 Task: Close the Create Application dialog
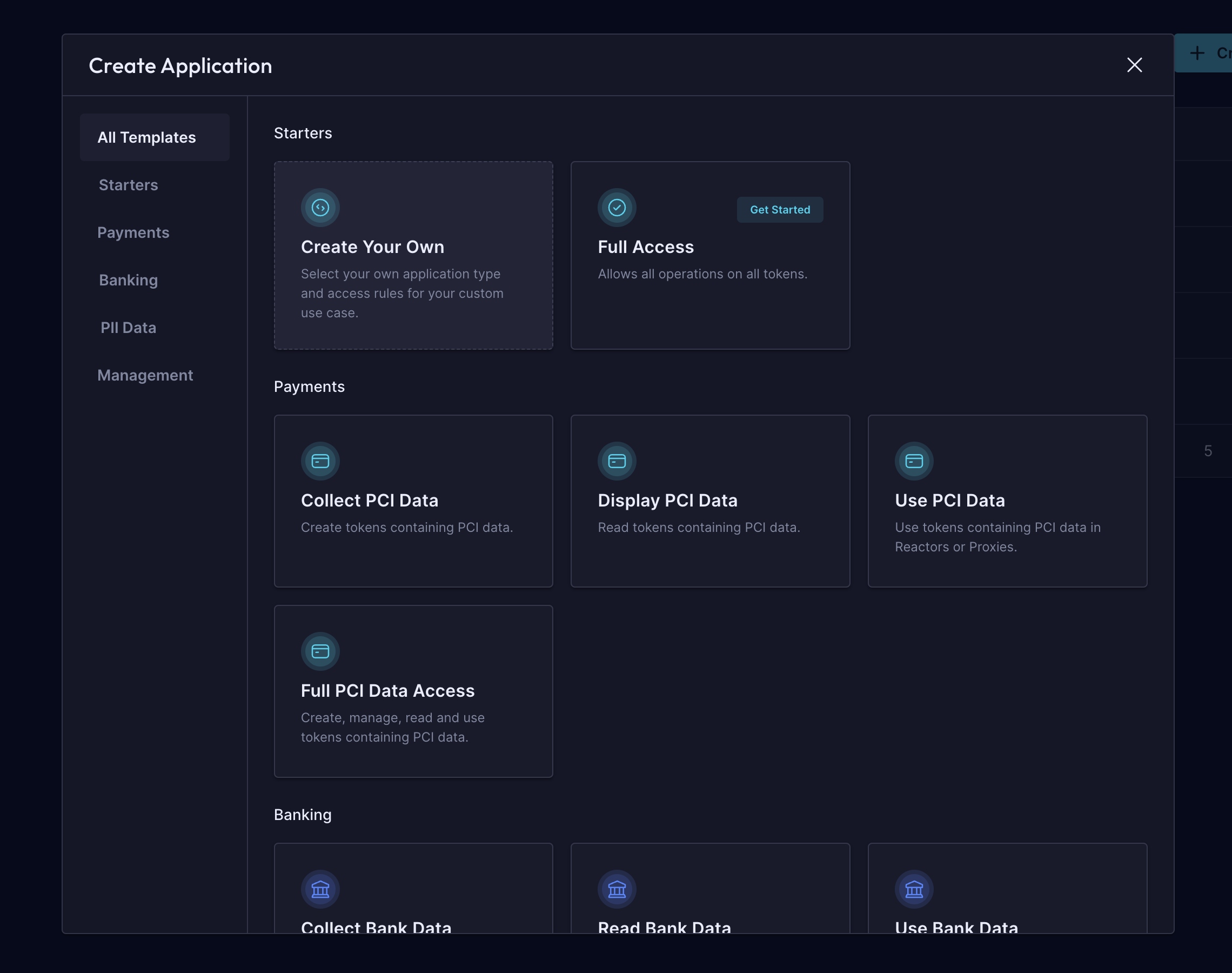1134,65
